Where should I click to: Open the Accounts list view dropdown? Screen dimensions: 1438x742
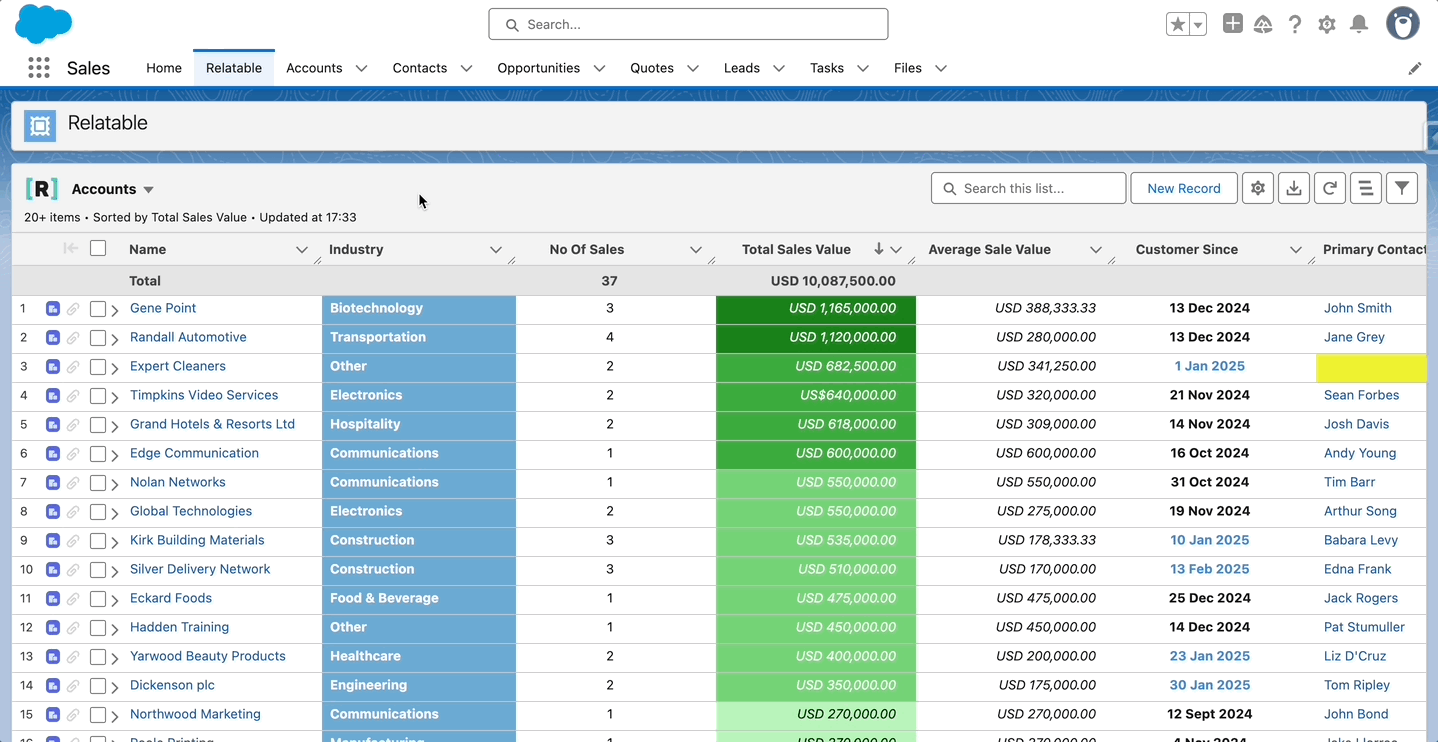point(149,190)
